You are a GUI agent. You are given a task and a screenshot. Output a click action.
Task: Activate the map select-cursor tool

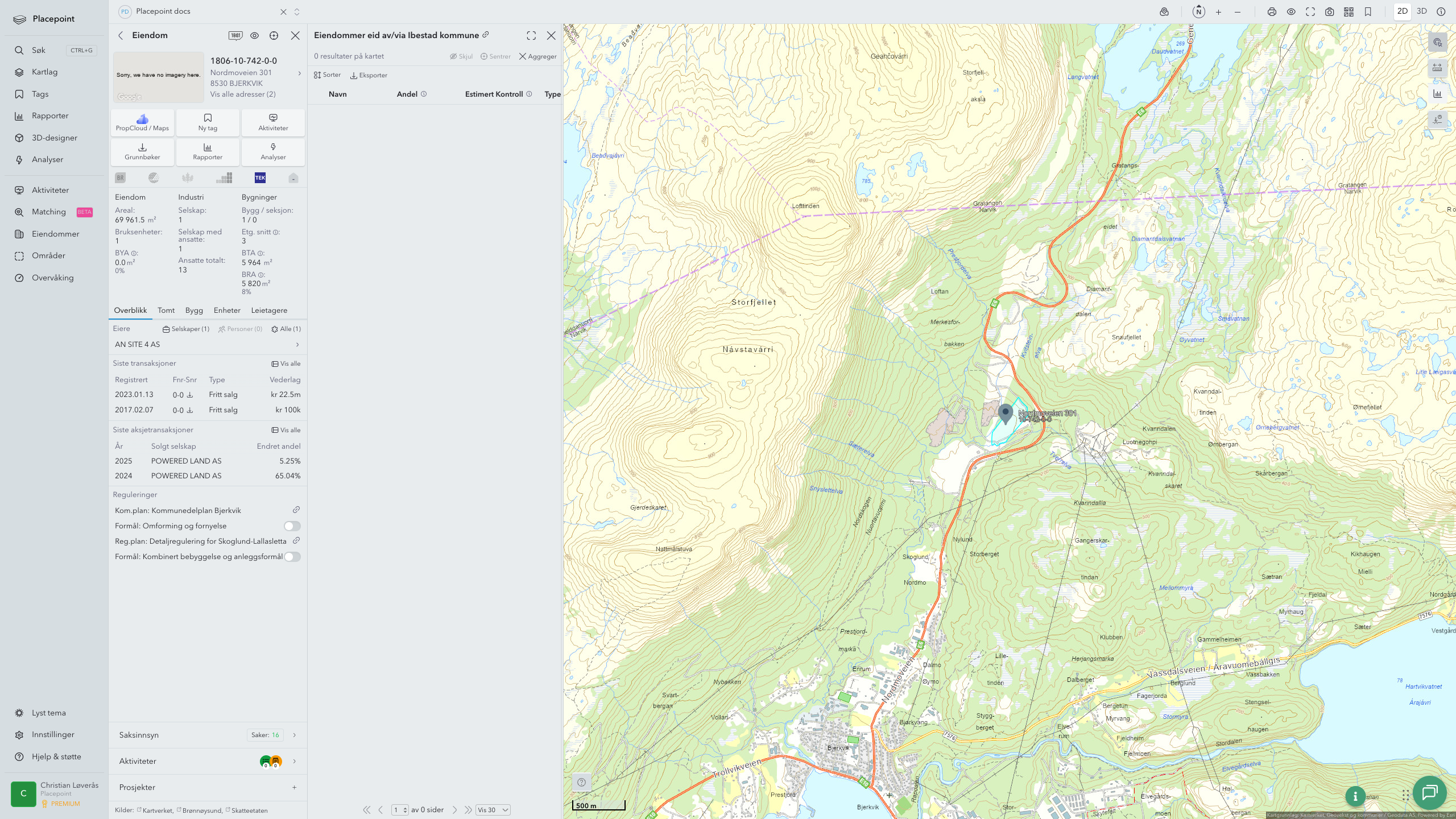pos(1437,43)
